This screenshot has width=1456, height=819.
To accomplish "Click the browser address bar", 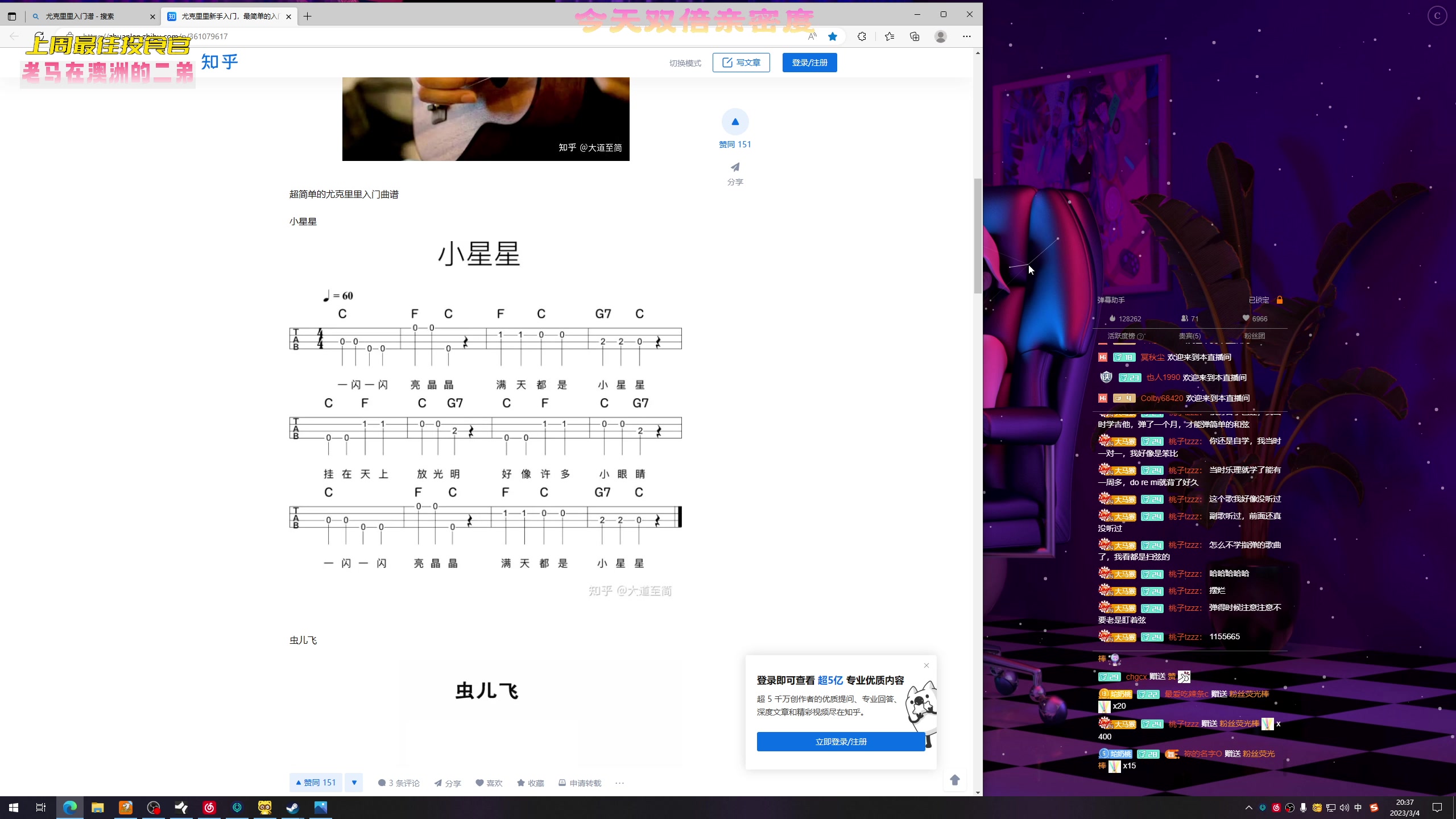I will tap(398, 36).
